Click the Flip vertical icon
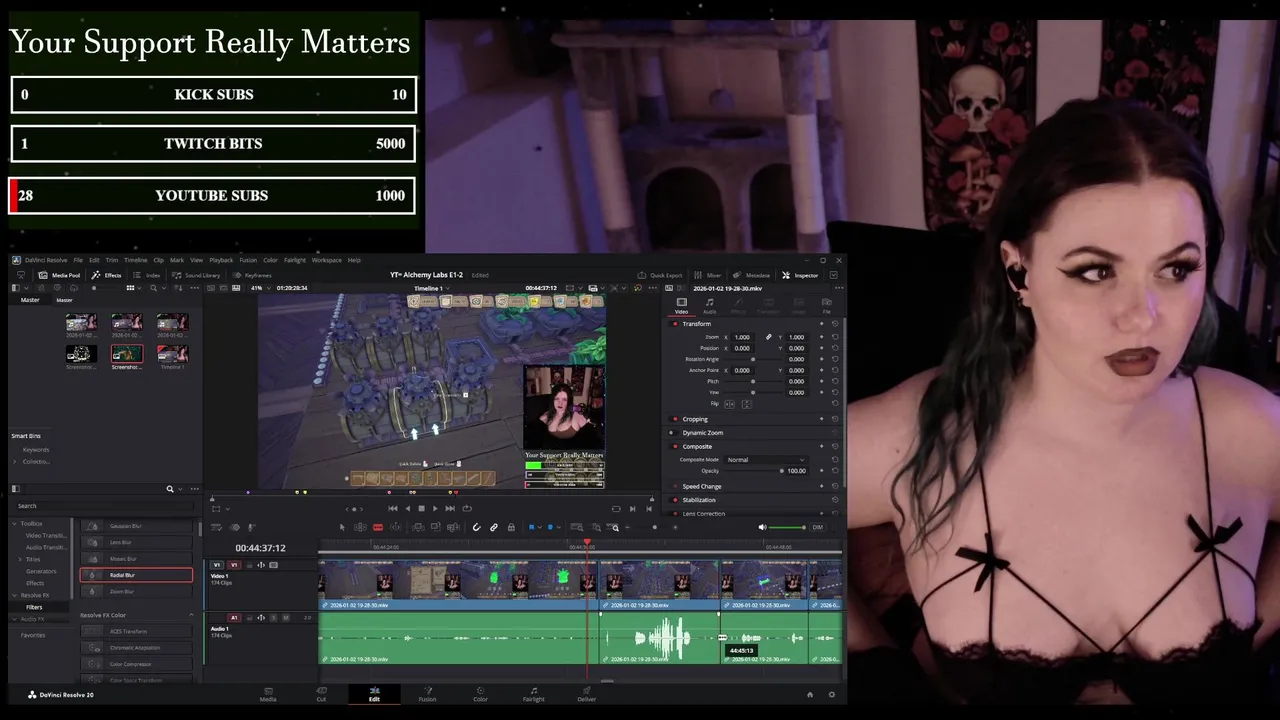Screen dimensions: 1280x720 click(x=746, y=403)
